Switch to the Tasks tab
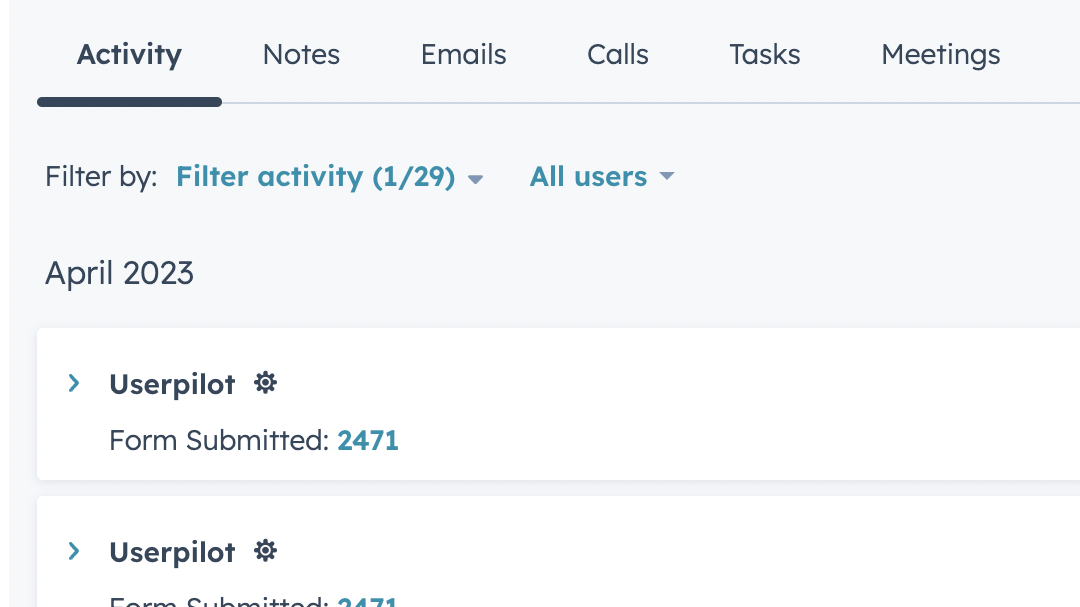1080x607 pixels. (764, 55)
